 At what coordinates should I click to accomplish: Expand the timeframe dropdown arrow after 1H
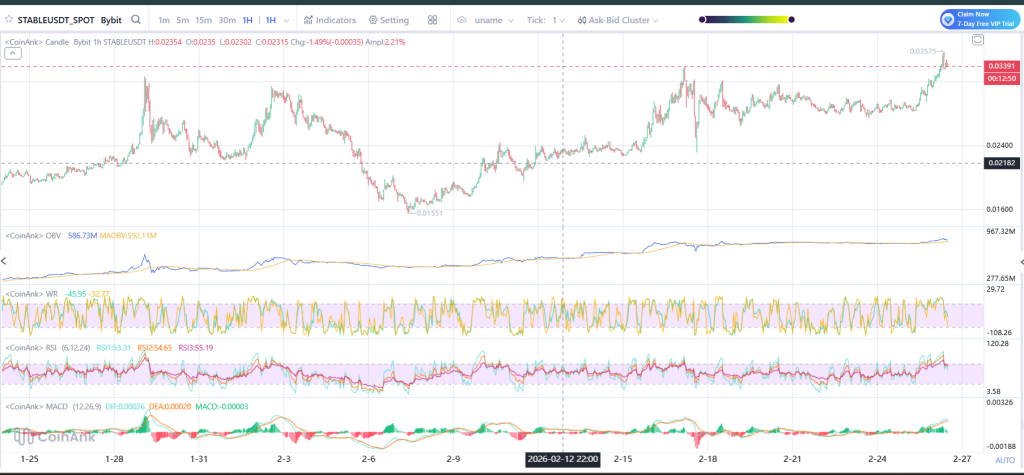pyautogui.click(x=288, y=19)
